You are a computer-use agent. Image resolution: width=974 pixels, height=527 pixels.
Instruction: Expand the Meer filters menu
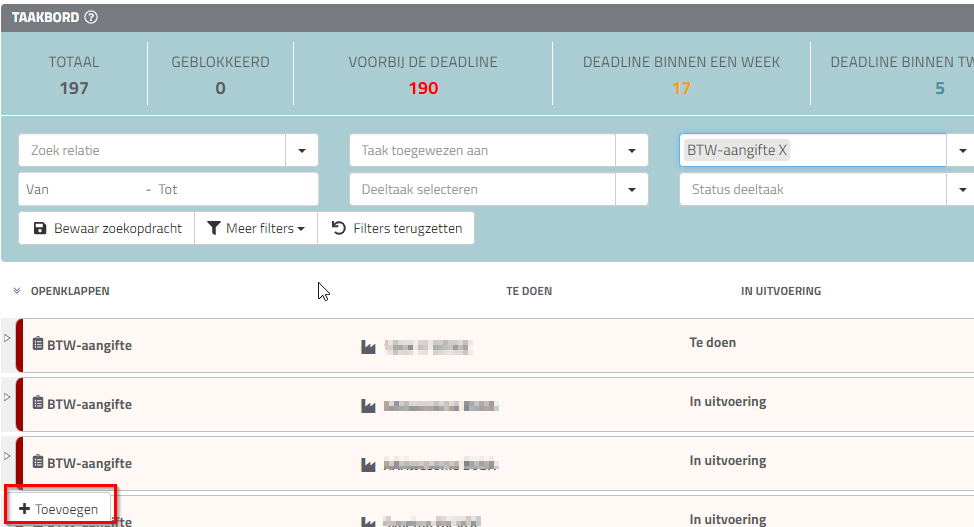[x=256, y=228]
